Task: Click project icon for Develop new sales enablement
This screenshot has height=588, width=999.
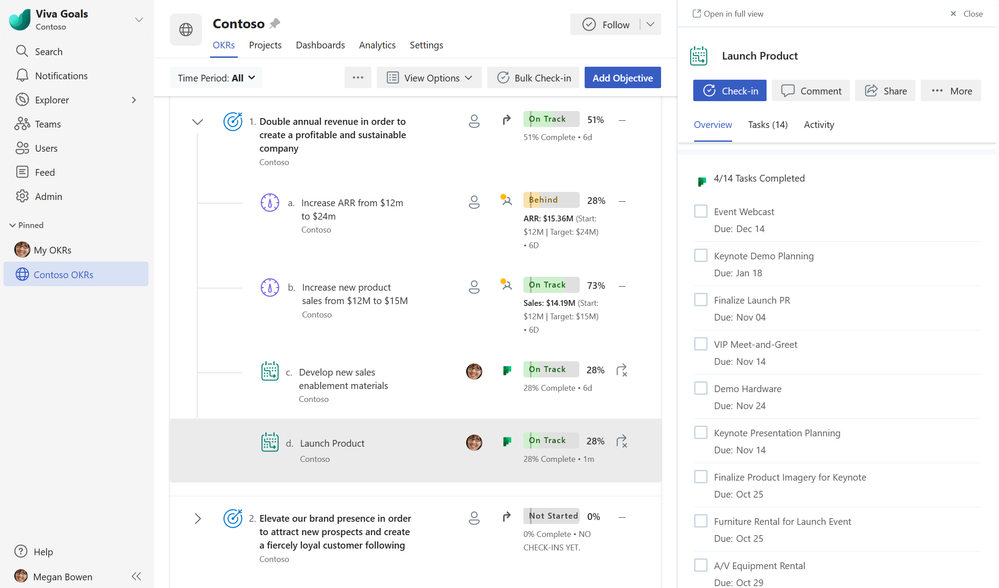Action: coord(270,371)
